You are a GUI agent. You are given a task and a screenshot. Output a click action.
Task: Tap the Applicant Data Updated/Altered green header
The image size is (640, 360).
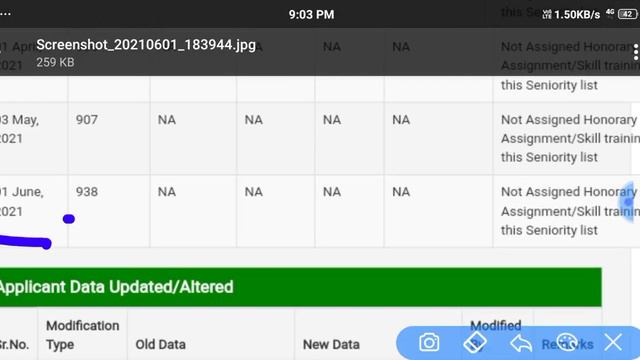click(x=300, y=287)
